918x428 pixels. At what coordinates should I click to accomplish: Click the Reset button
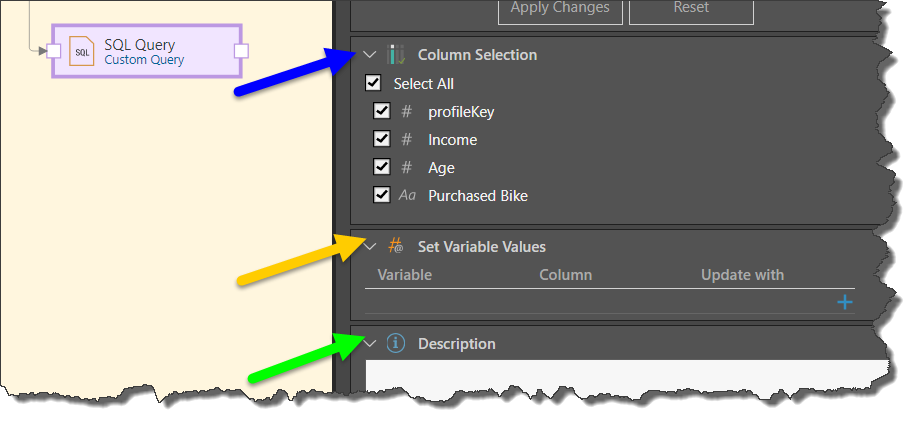pyautogui.click(x=691, y=8)
